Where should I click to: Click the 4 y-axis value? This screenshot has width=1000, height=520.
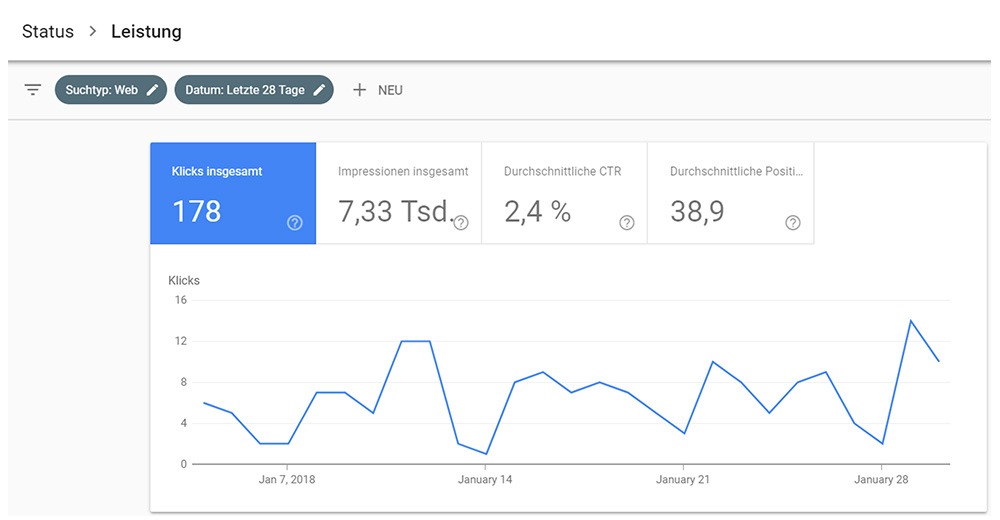(184, 423)
